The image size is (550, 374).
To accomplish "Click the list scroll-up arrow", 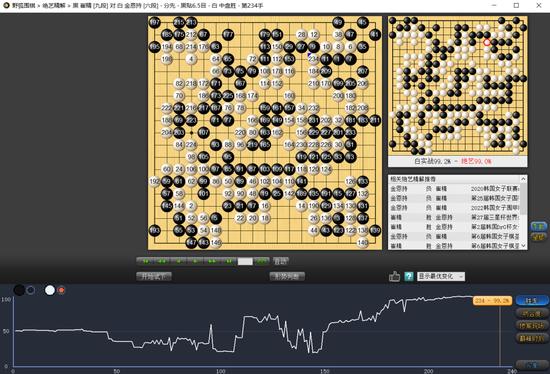I will point(523,179).
